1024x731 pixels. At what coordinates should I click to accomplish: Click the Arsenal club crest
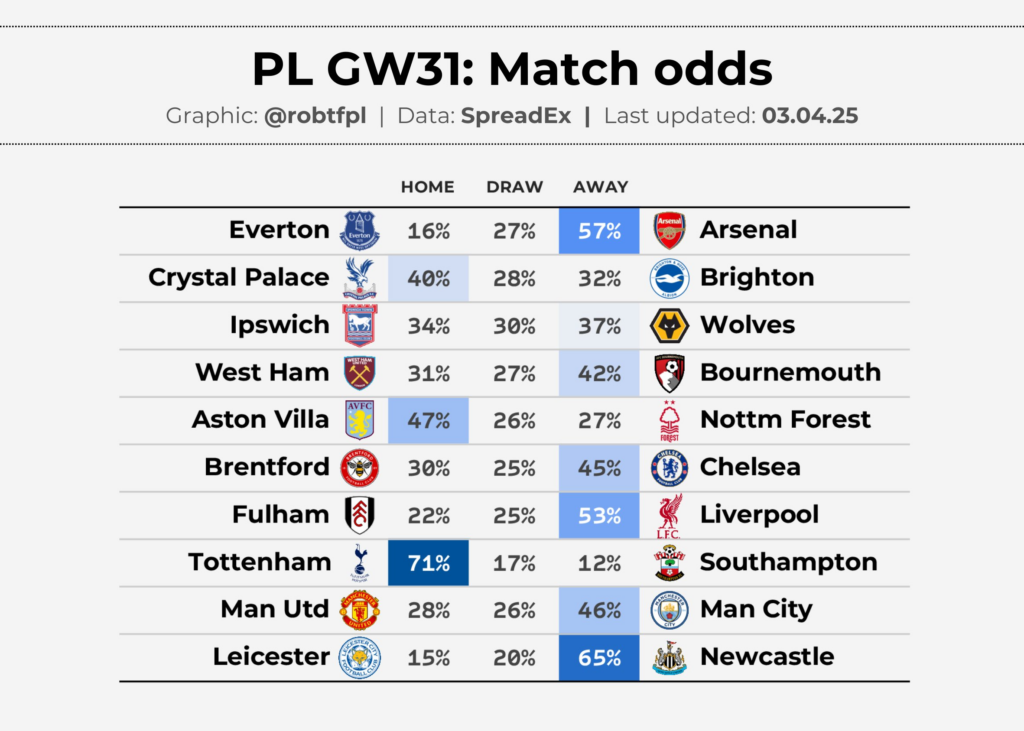(669, 230)
